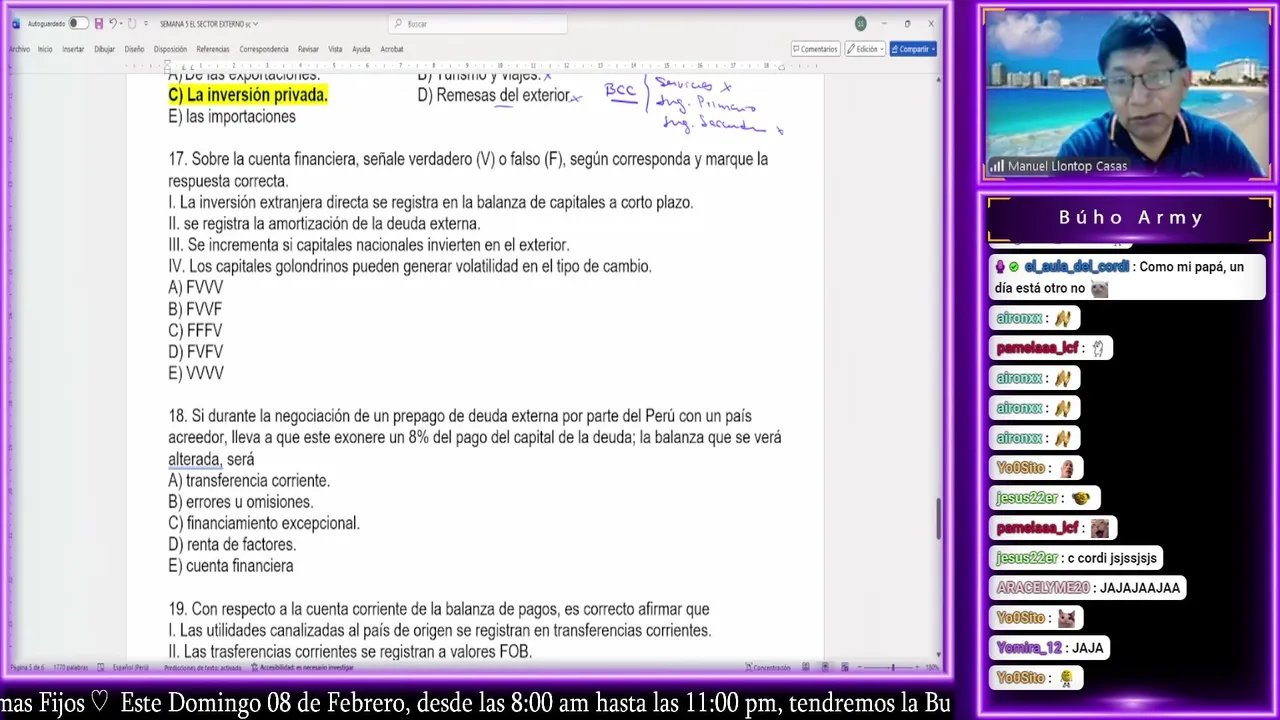The height and width of the screenshot is (720, 1280).
Task: Open the Quick Access Toolbar customize dropdown
Action: (x=146, y=23)
